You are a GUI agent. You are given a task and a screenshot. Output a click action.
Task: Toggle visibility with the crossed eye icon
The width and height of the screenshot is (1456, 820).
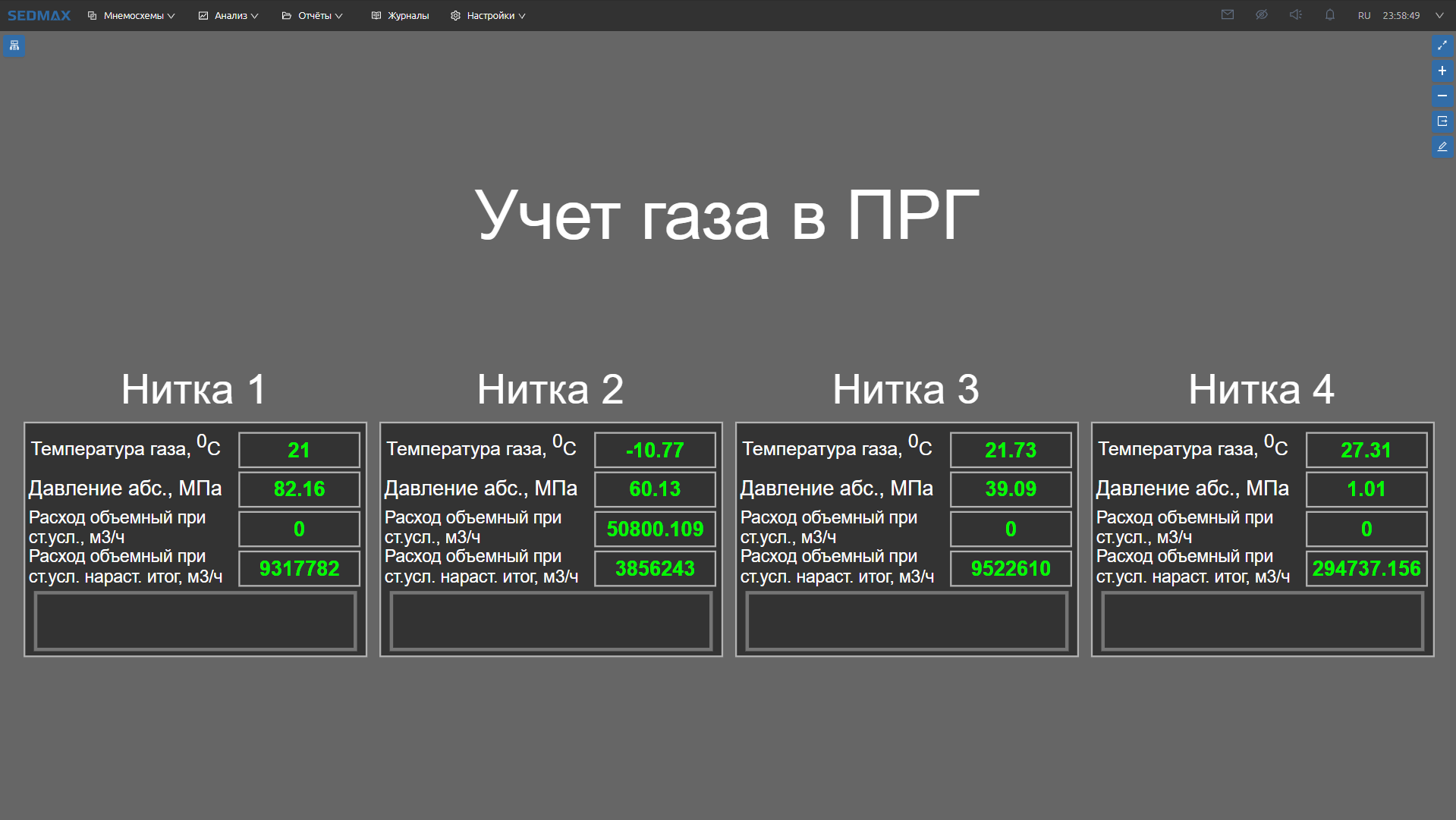click(1261, 14)
